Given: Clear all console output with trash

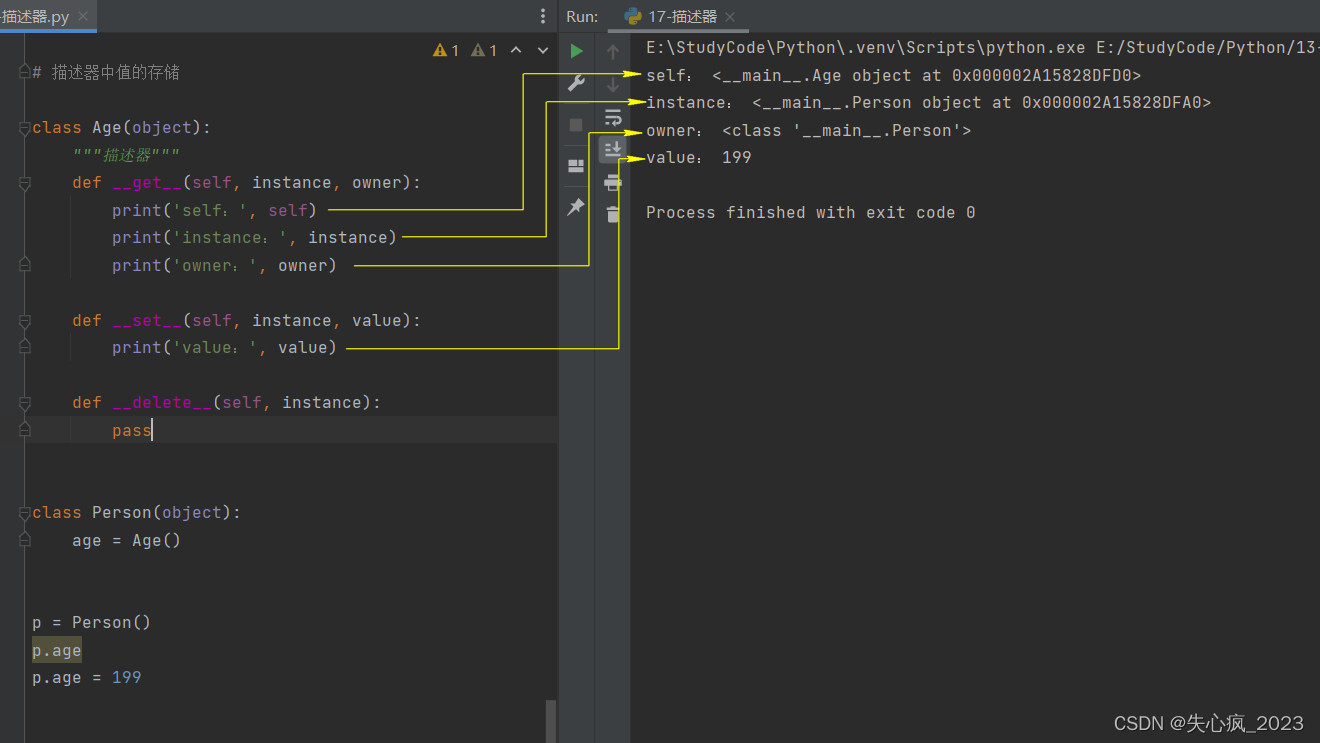Looking at the screenshot, I should click(613, 214).
